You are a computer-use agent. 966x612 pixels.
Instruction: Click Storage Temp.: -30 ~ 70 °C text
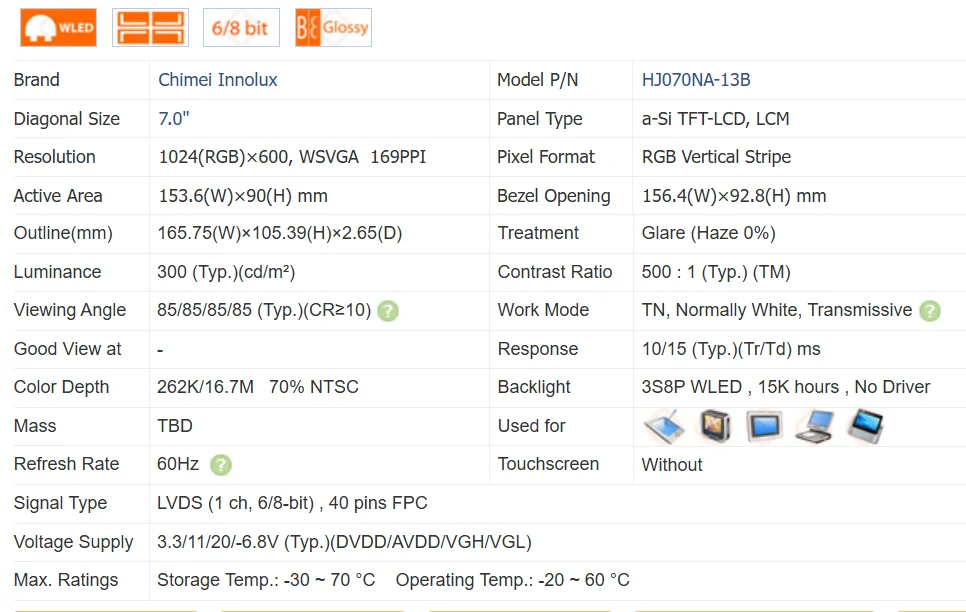[x=266, y=580]
